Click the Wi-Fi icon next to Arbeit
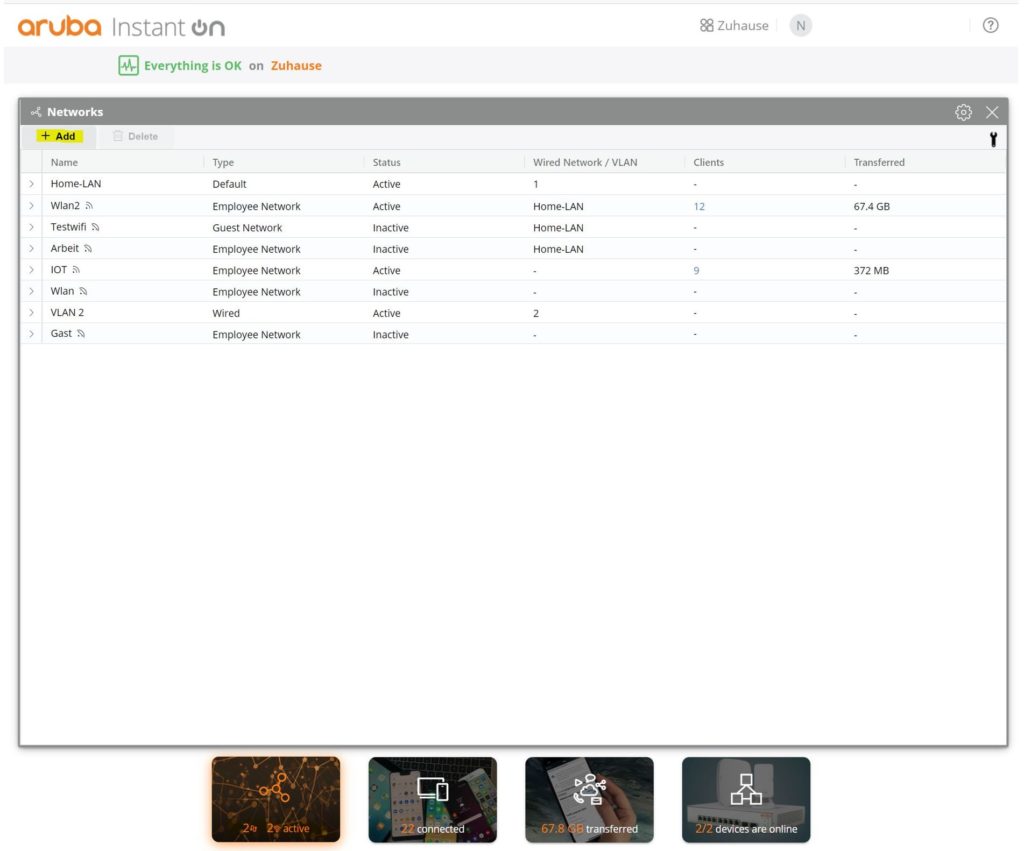Screen dimensions: 1024x851 (88, 249)
